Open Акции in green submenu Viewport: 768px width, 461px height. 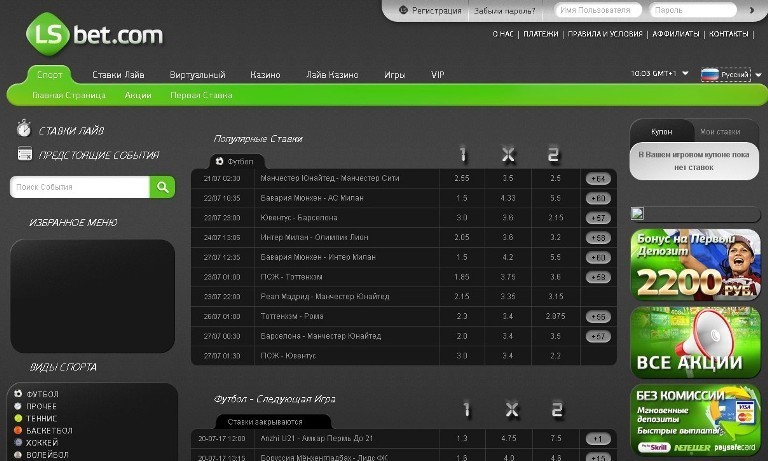click(x=138, y=95)
